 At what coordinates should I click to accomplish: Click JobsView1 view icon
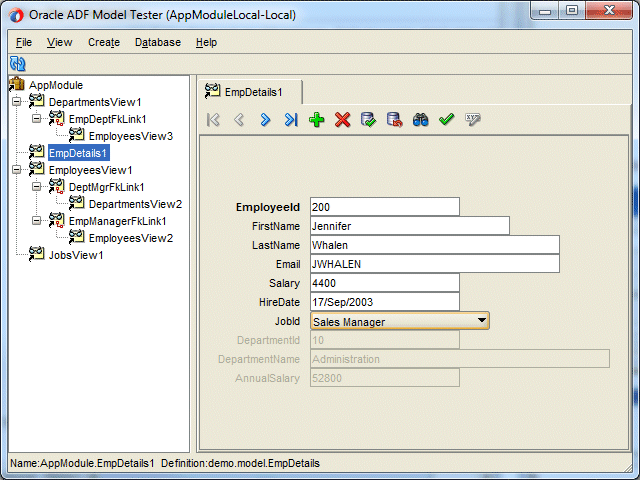[x=37, y=254]
